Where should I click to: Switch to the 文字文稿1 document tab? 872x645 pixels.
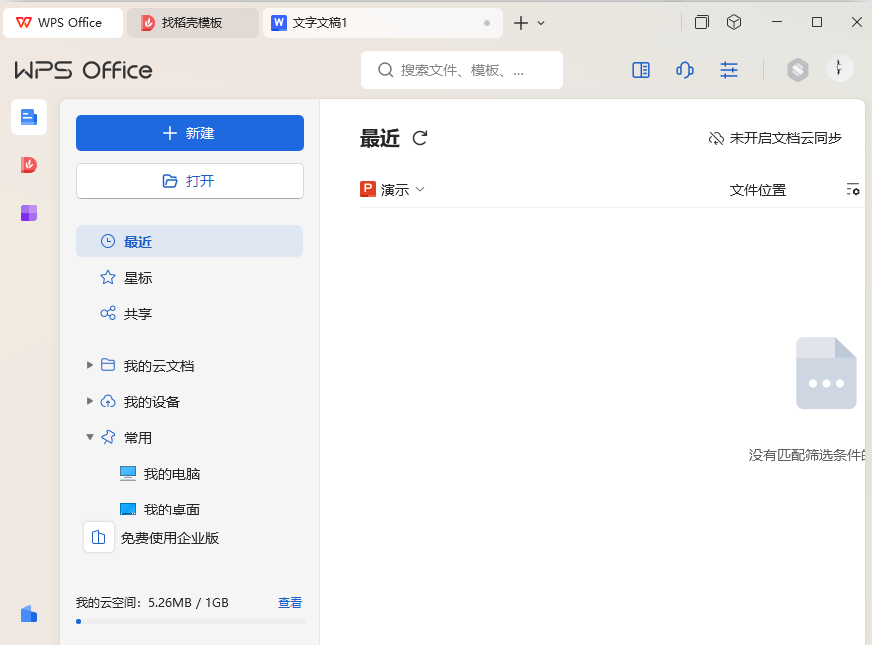tap(383, 23)
